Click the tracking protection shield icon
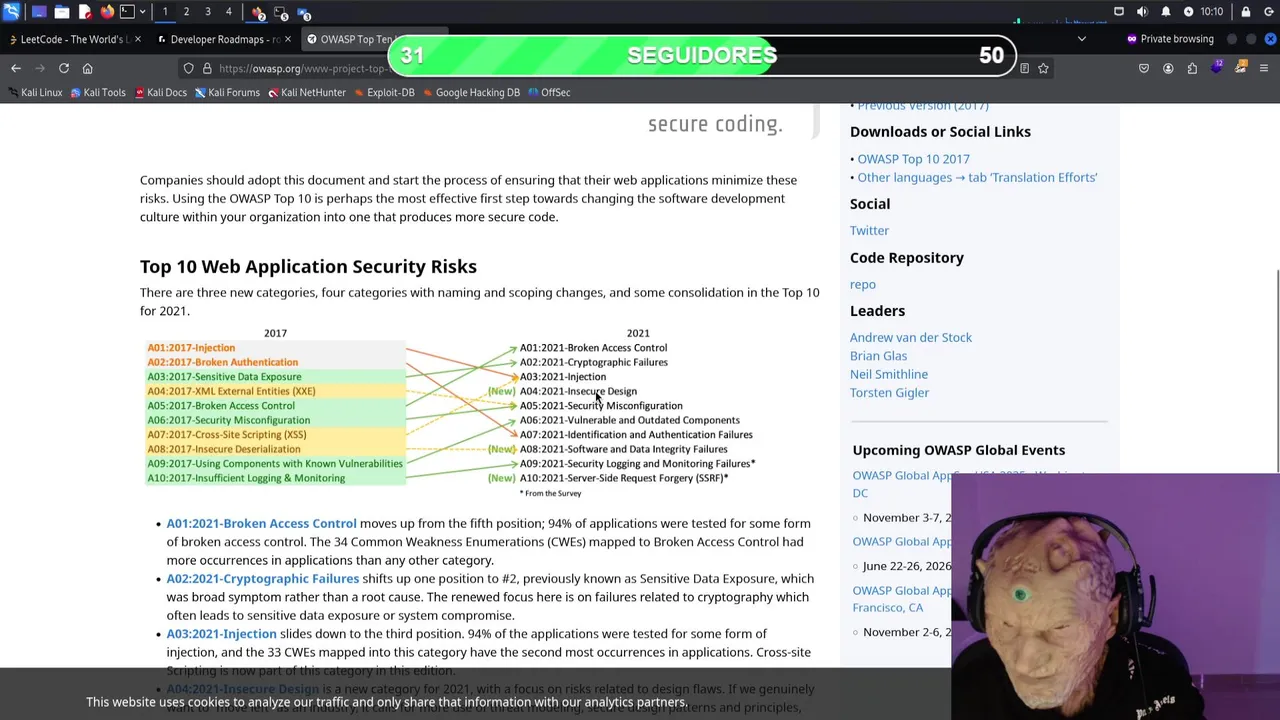The height and width of the screenshot is (720, 1280). 188,68
